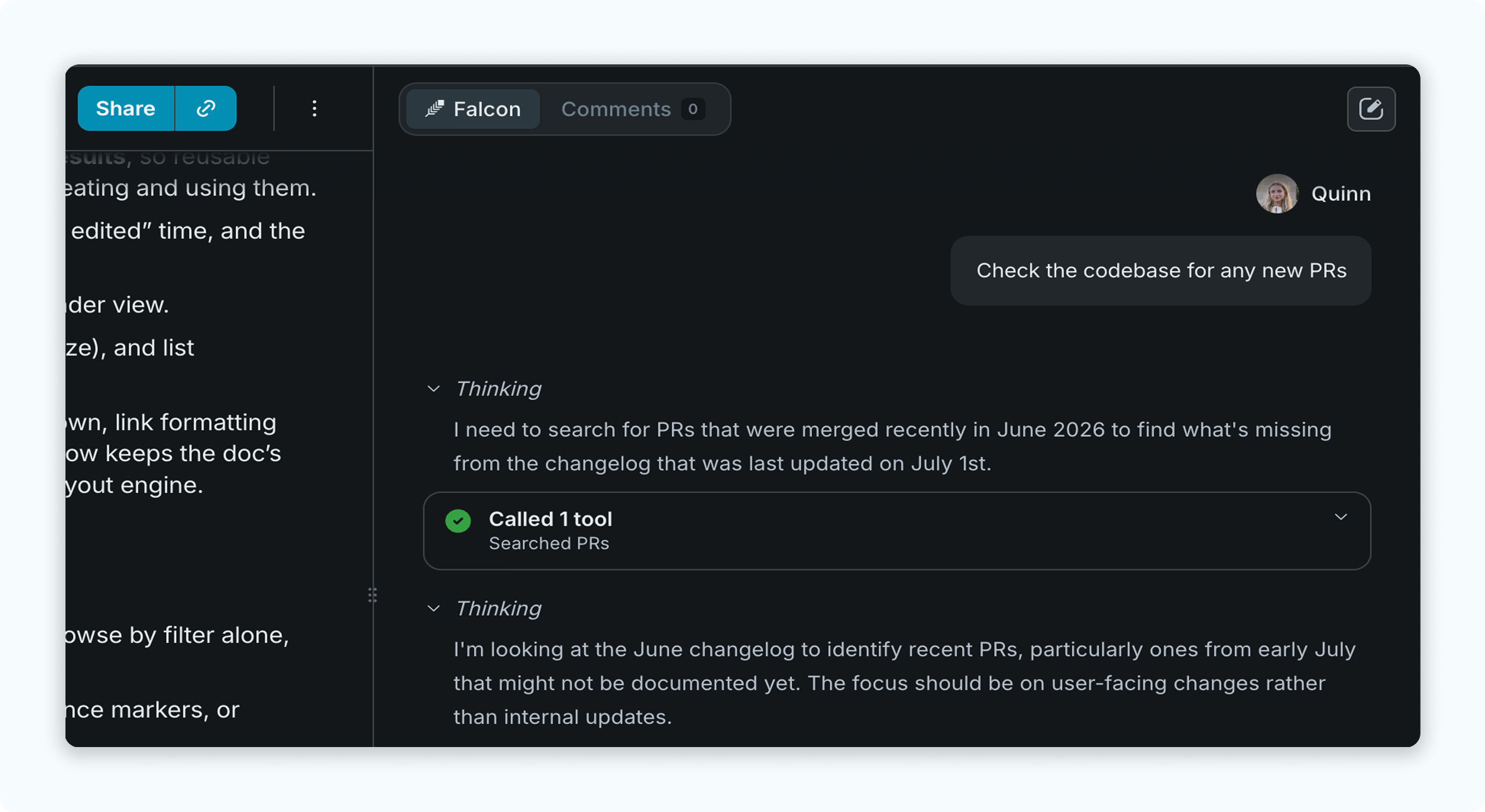The width and height of the screenshot is (1485, 812).
Task: Expand the Called 1 tool details
Action: click(1341, 517)
